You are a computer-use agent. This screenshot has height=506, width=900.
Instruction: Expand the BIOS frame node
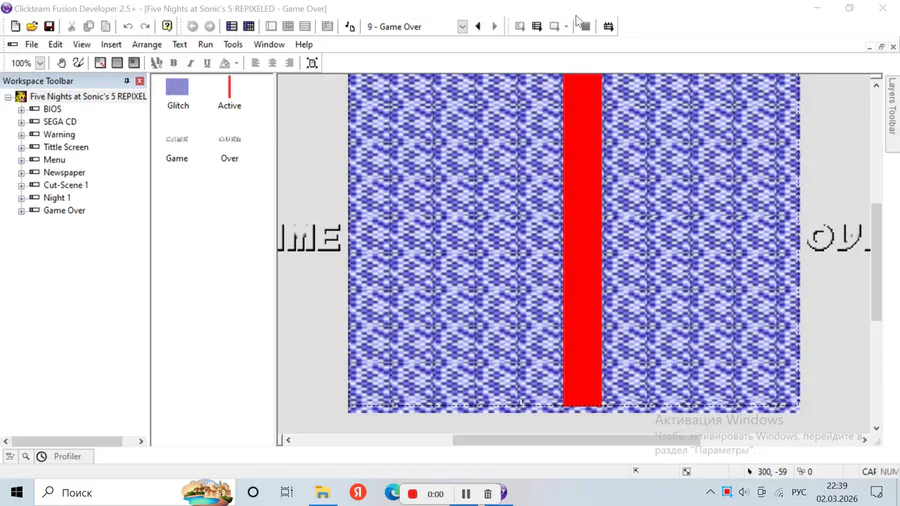point(21,110)
